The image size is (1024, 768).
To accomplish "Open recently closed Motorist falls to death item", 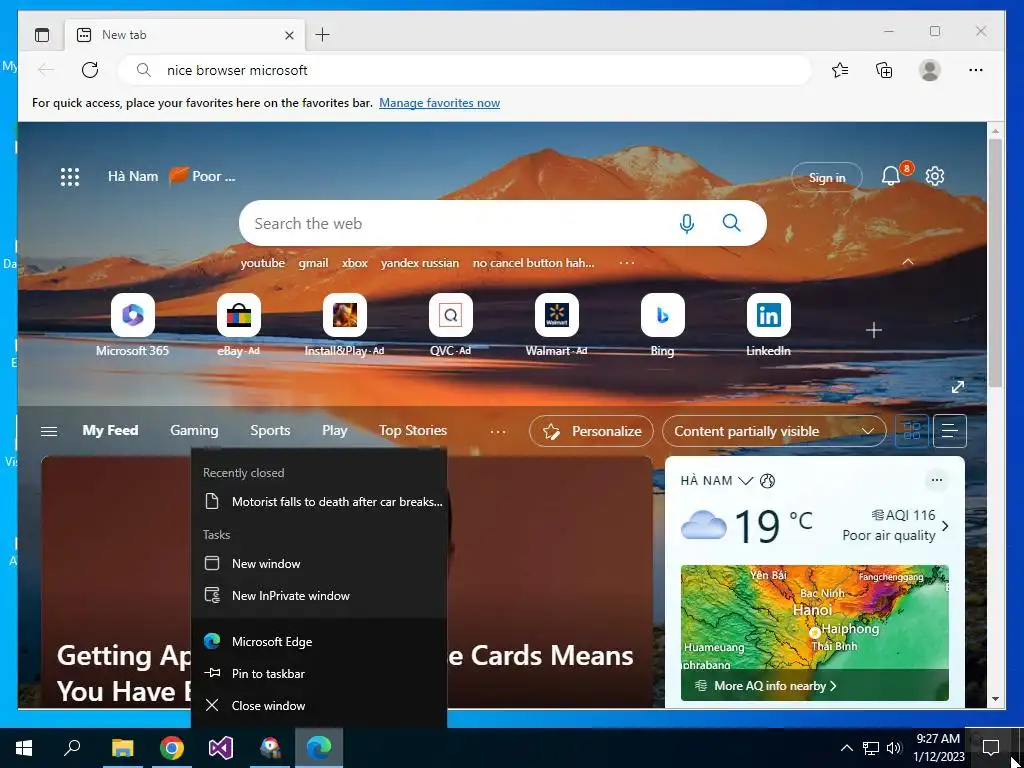I will click(319, 502).
